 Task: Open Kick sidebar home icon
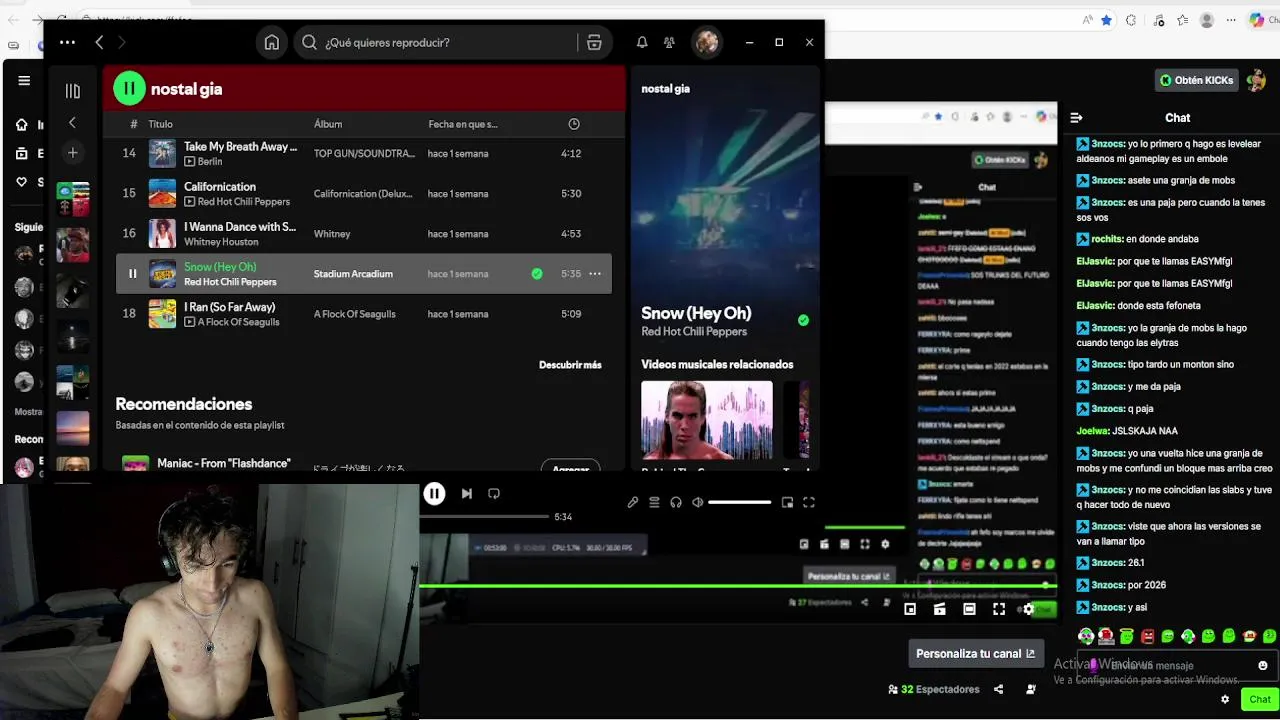point(21,125)
